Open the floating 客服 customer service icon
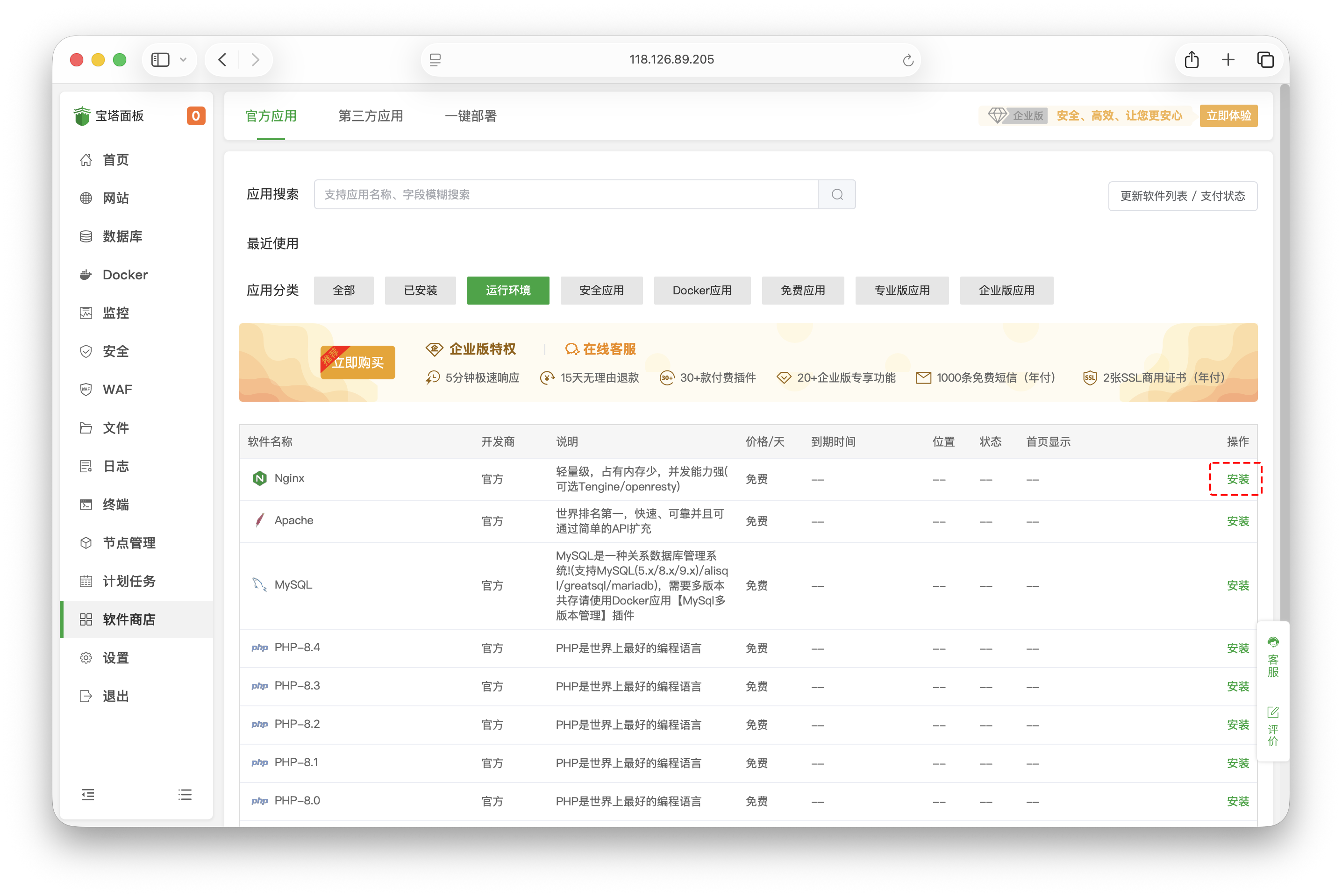This screenshot has height=896, width=1342. 1273,642
